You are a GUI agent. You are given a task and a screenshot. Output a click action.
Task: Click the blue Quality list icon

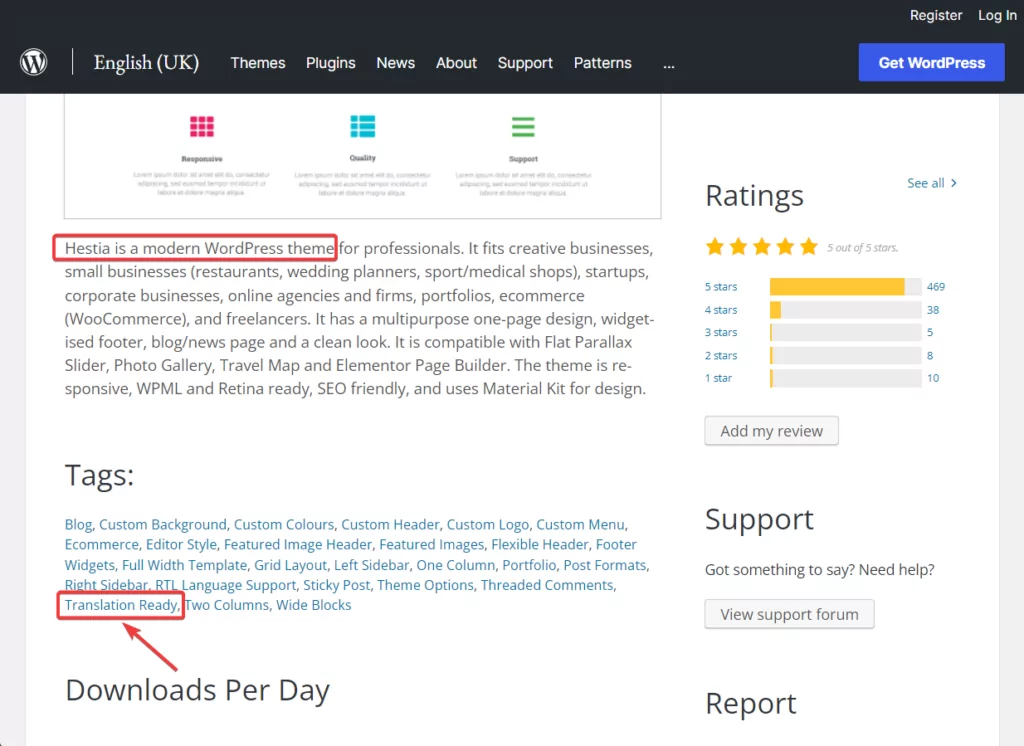tap(362, 126)
